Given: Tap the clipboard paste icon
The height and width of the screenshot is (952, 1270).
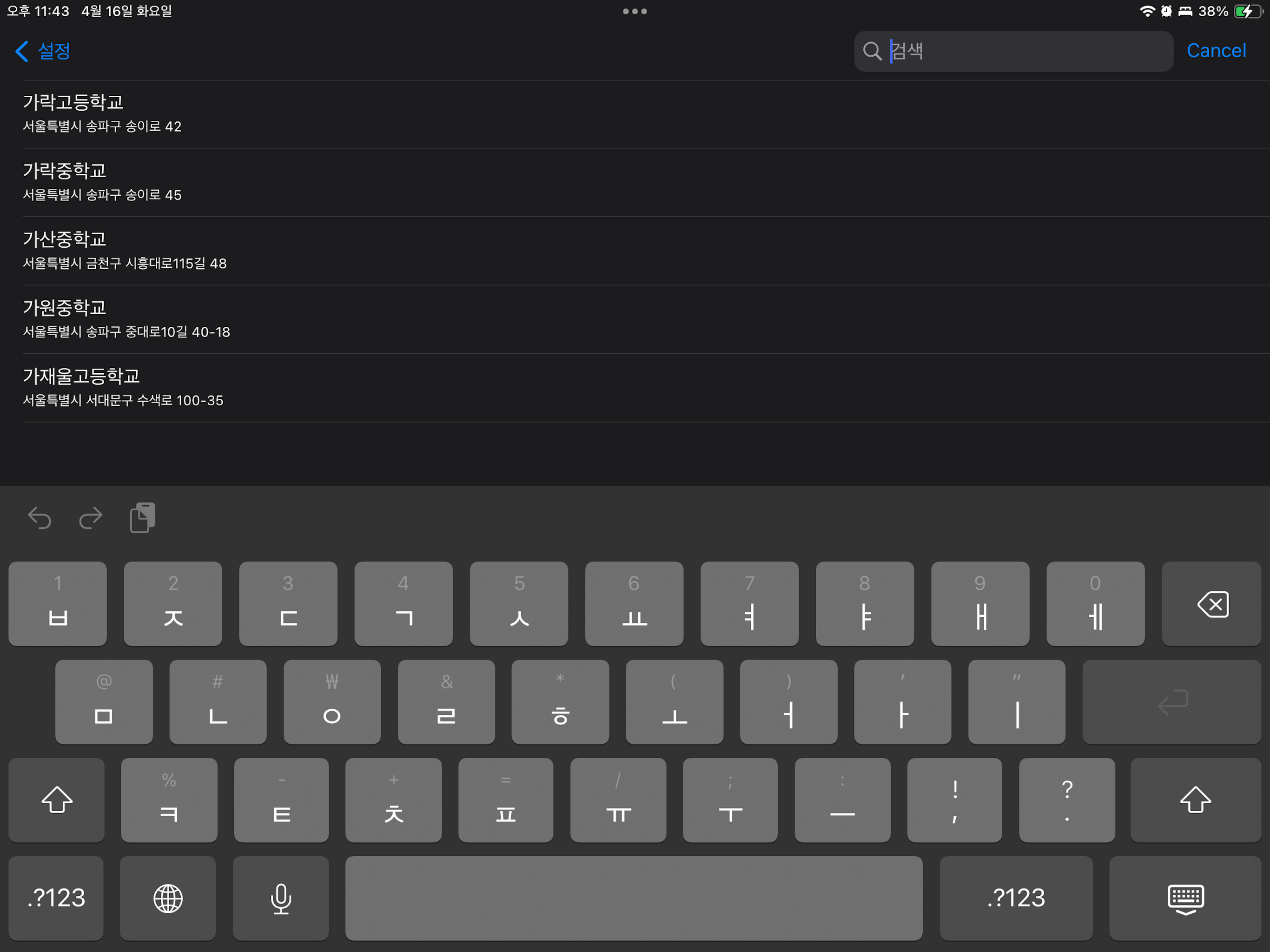Looking at the screenshot, I should click(142, 518).
